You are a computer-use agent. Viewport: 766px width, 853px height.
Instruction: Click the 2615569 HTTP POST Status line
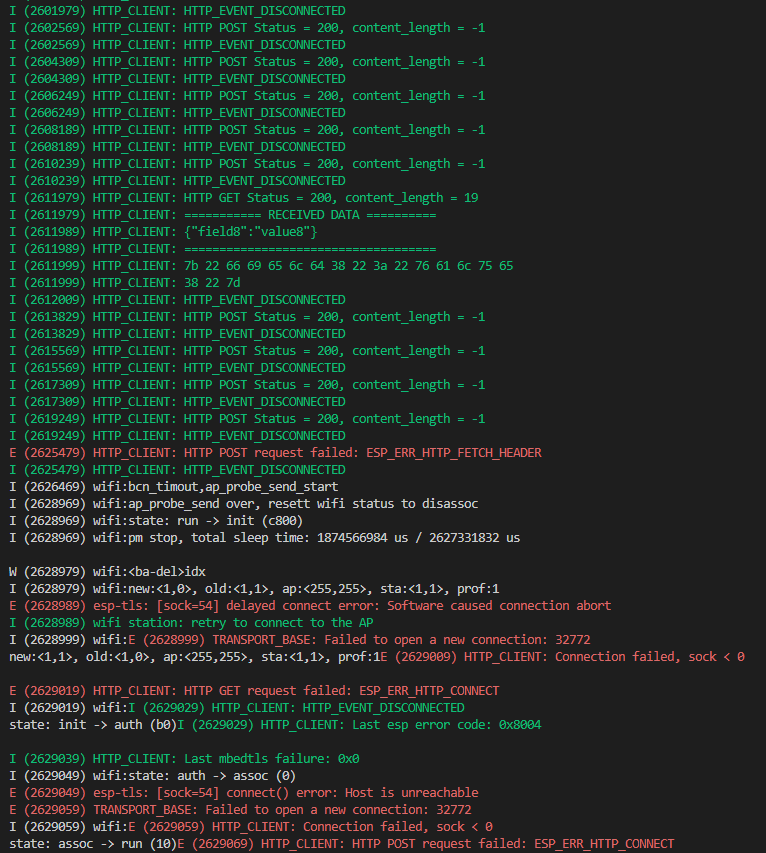point(247,350)
